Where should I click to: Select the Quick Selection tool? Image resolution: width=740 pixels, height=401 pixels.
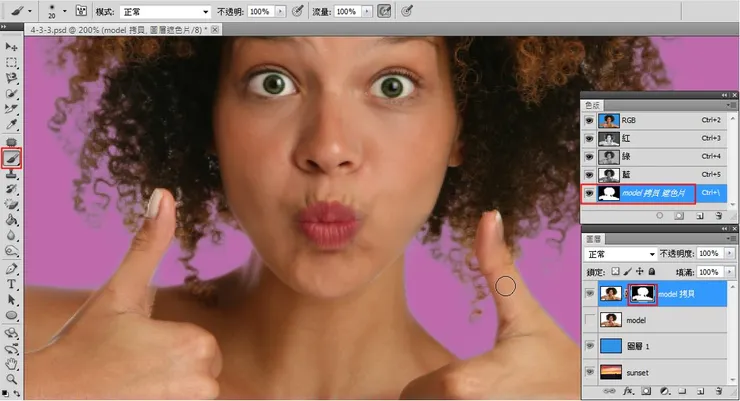(x=11, y=93)
